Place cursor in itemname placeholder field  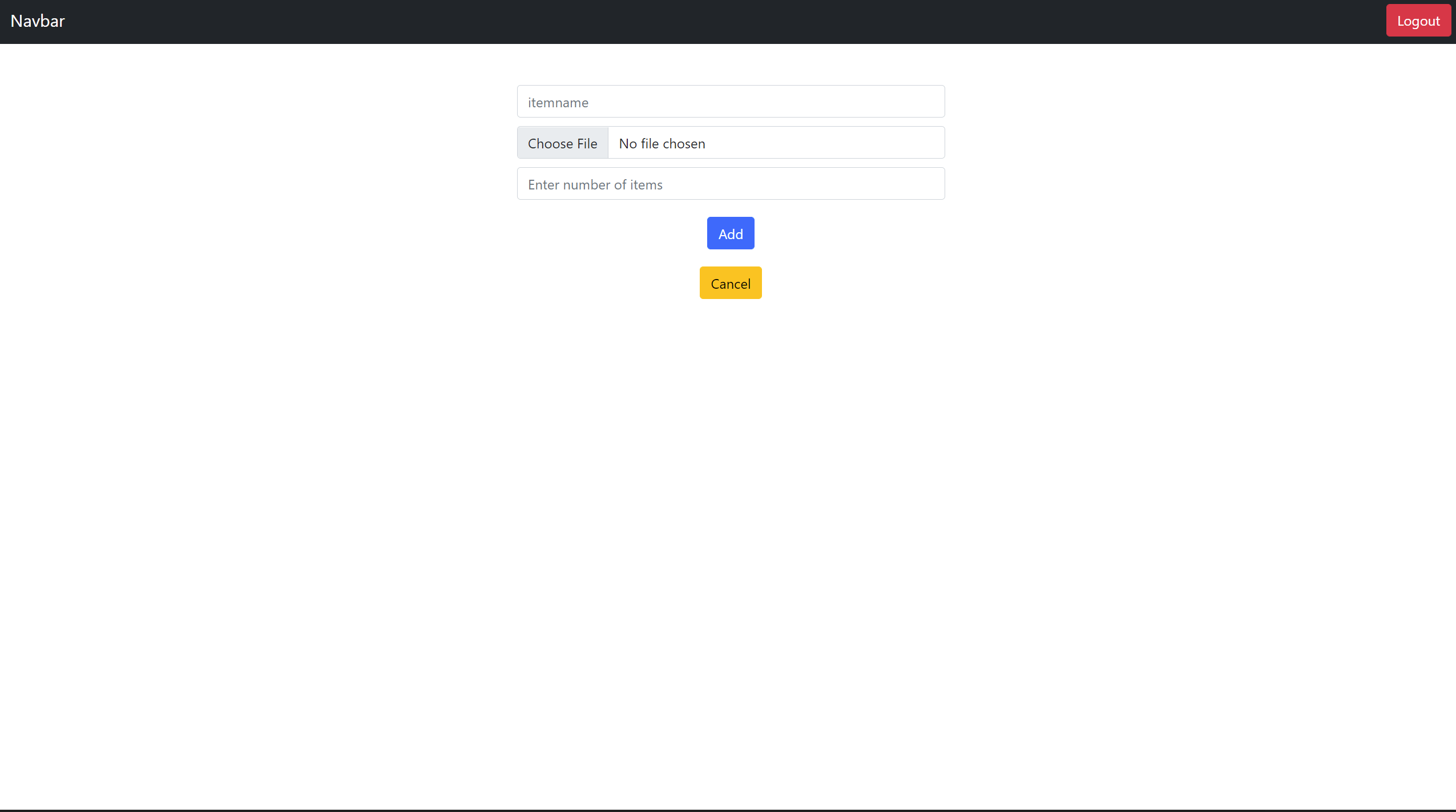(x=558, y=103)
